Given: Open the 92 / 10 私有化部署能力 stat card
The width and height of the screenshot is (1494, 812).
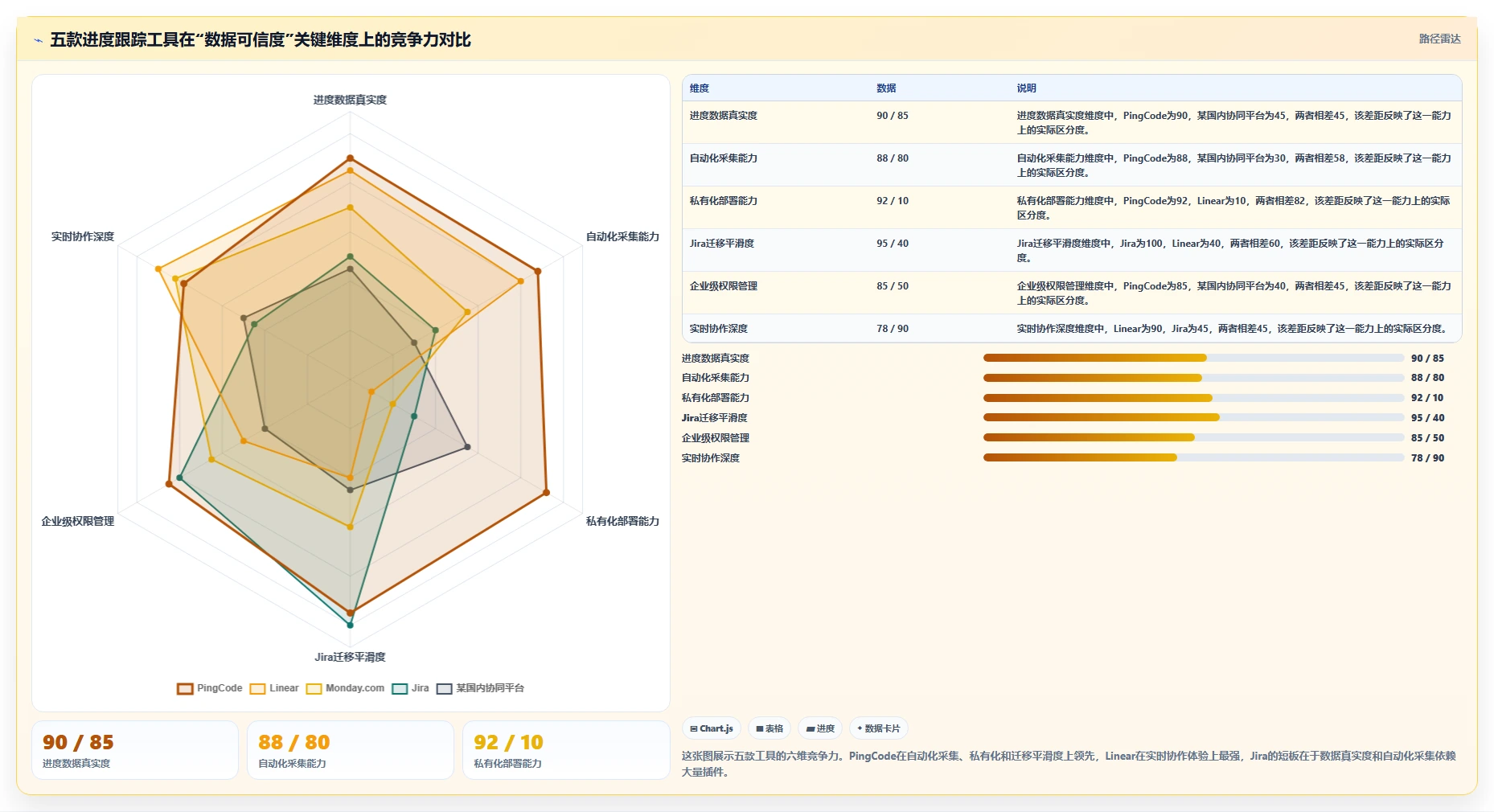Looking at the screenshot, I should [566, 750].
